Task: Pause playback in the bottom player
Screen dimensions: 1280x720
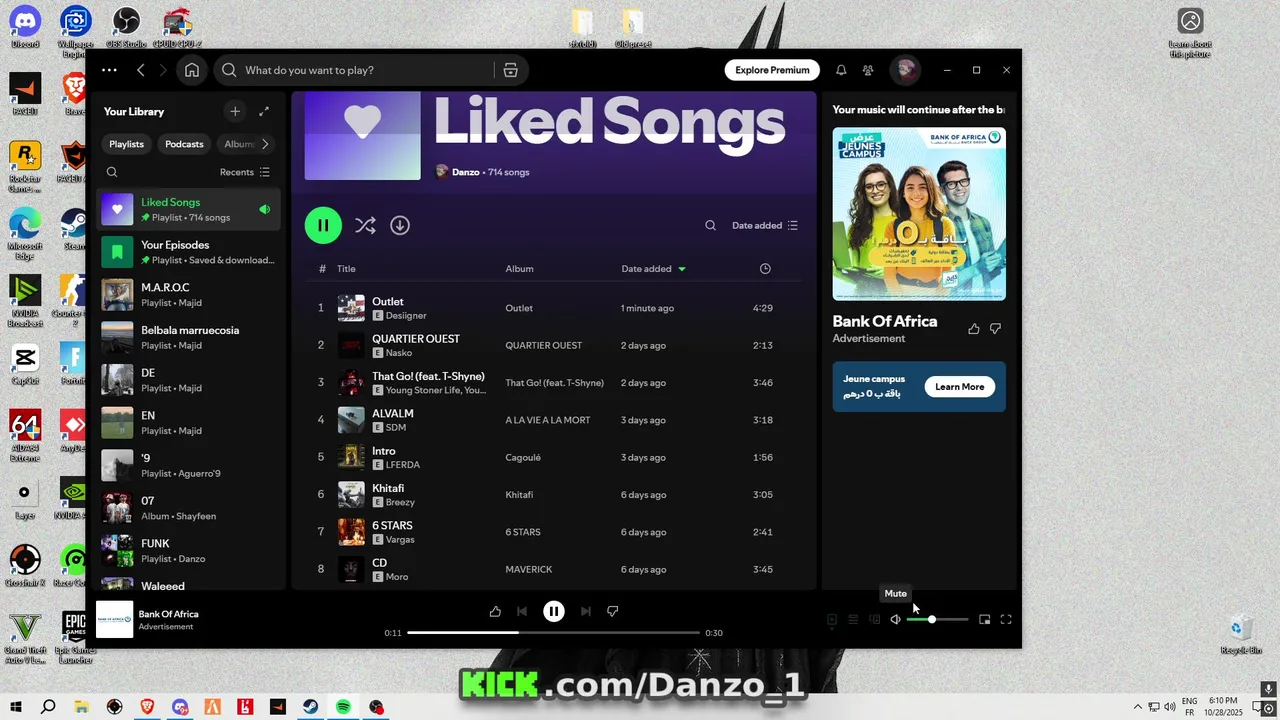Action: [x=554, y=611]
